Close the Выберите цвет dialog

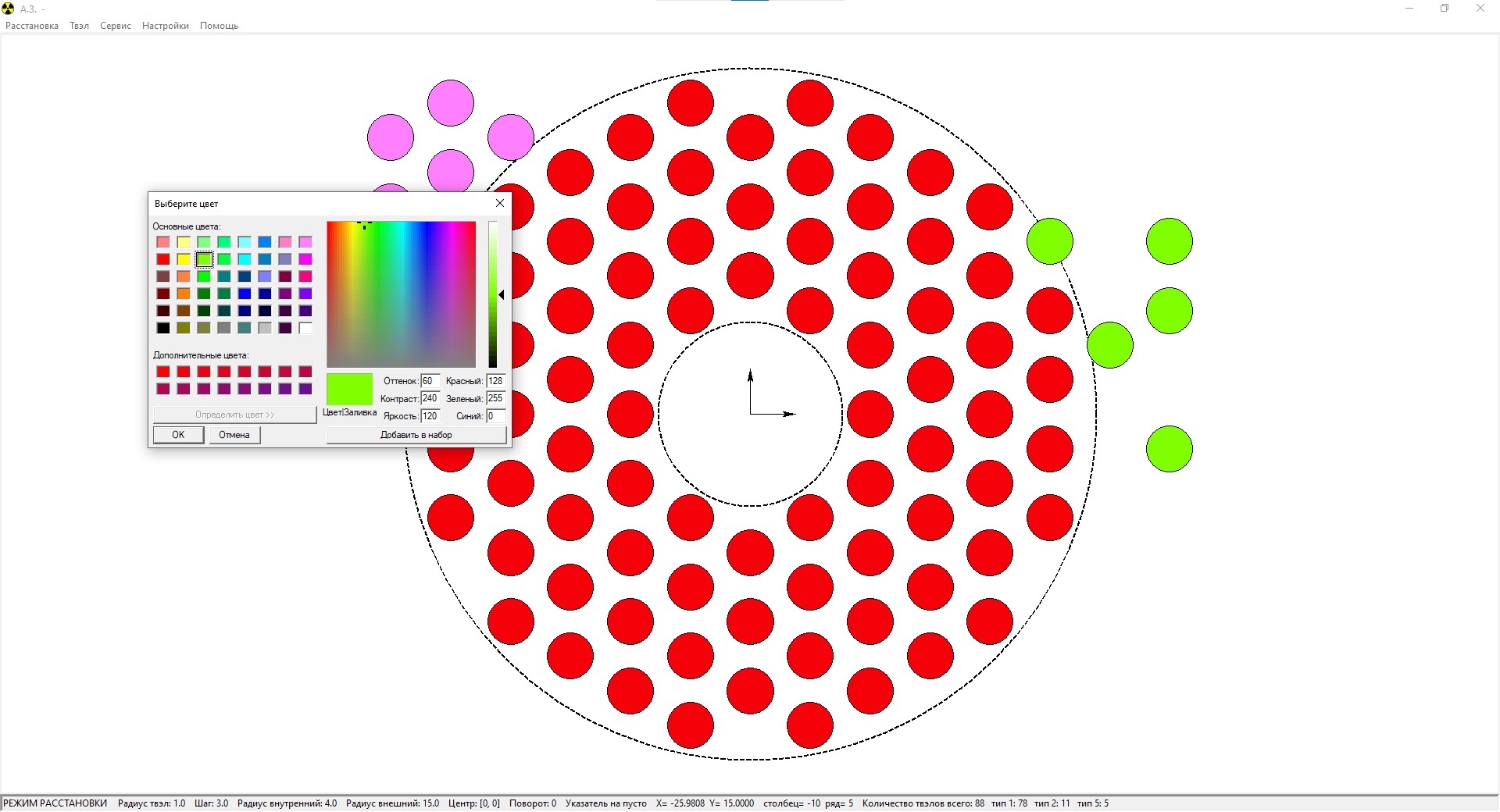pos(500,203)
